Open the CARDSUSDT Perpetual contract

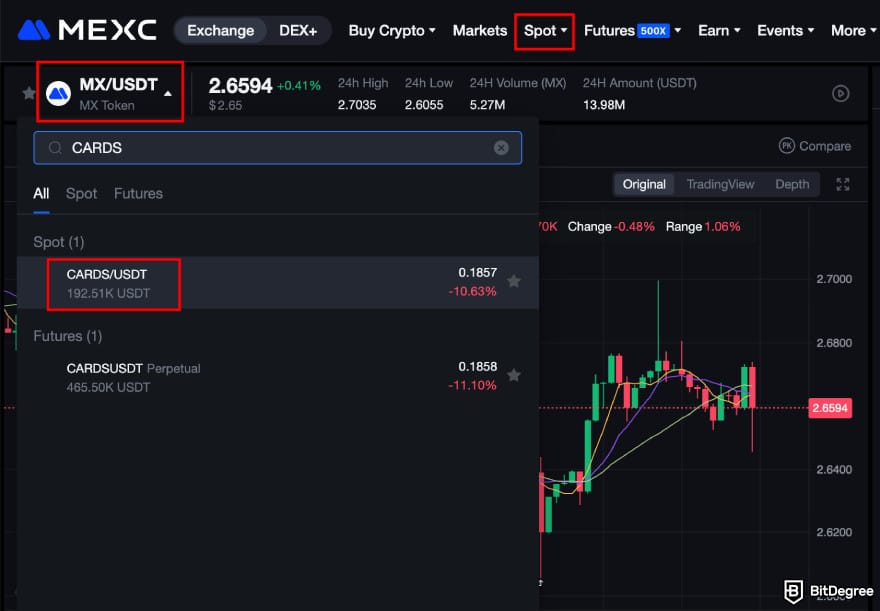(278, 376)
